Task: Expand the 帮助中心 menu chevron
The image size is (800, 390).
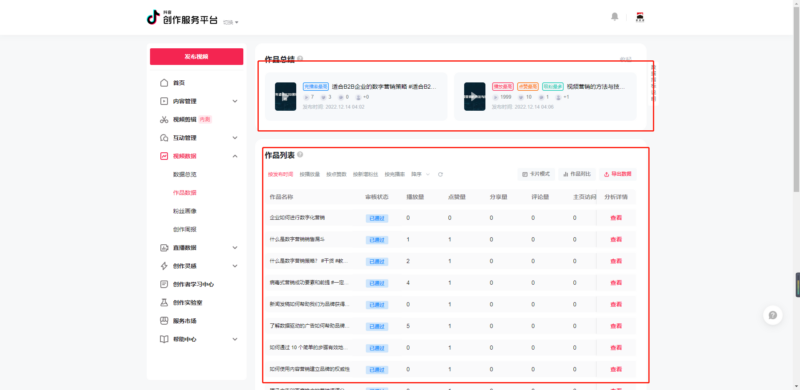Action: point(235,339)
